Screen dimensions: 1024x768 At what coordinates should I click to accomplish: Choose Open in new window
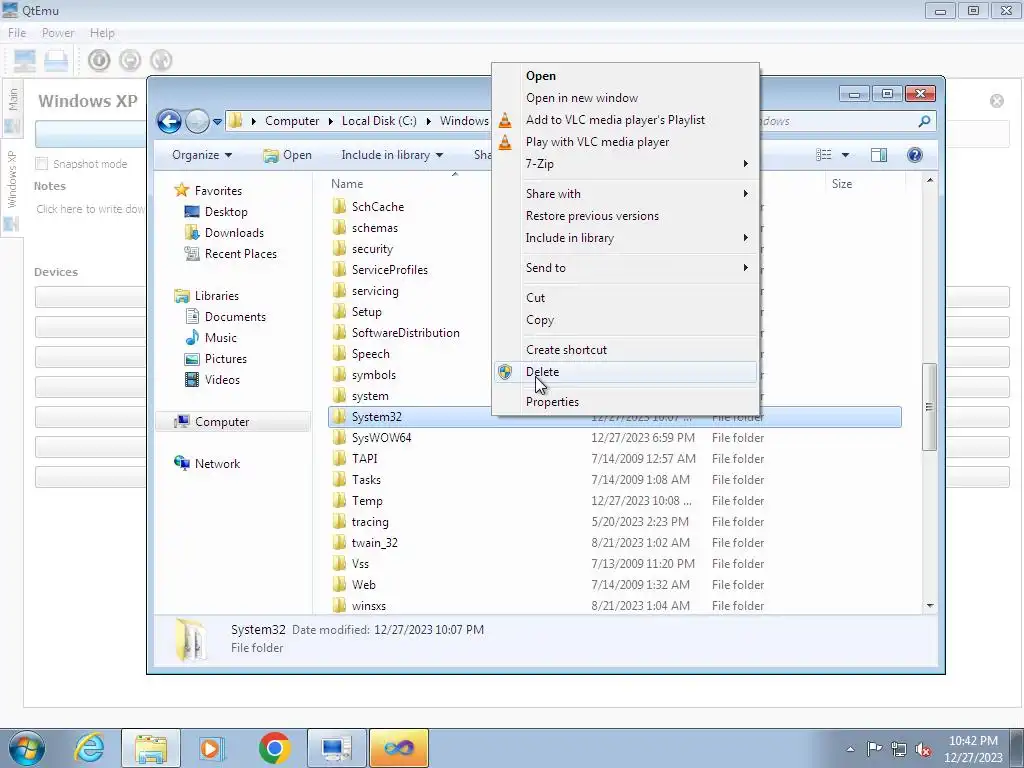click(582, 98)
